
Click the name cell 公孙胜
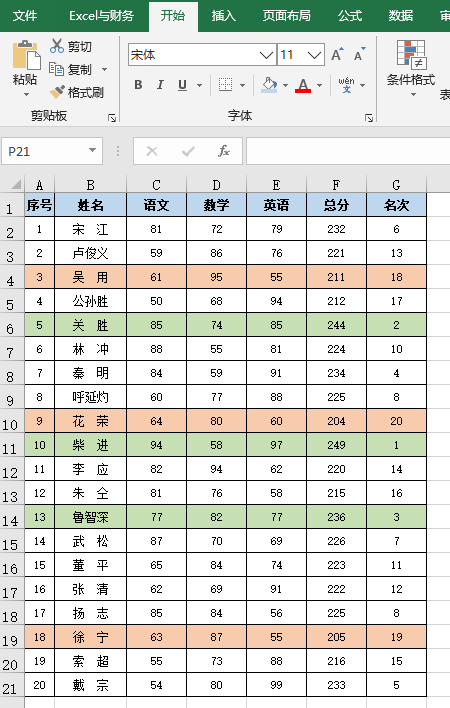pos(90,301)
